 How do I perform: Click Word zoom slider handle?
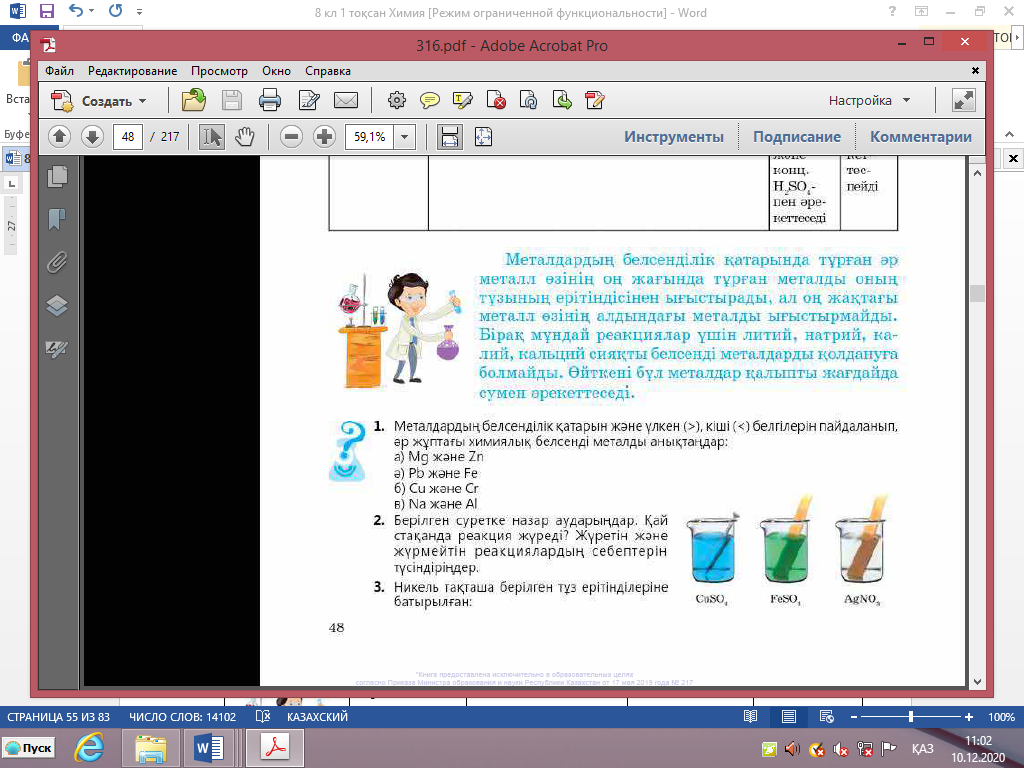[x=910, y=716]
